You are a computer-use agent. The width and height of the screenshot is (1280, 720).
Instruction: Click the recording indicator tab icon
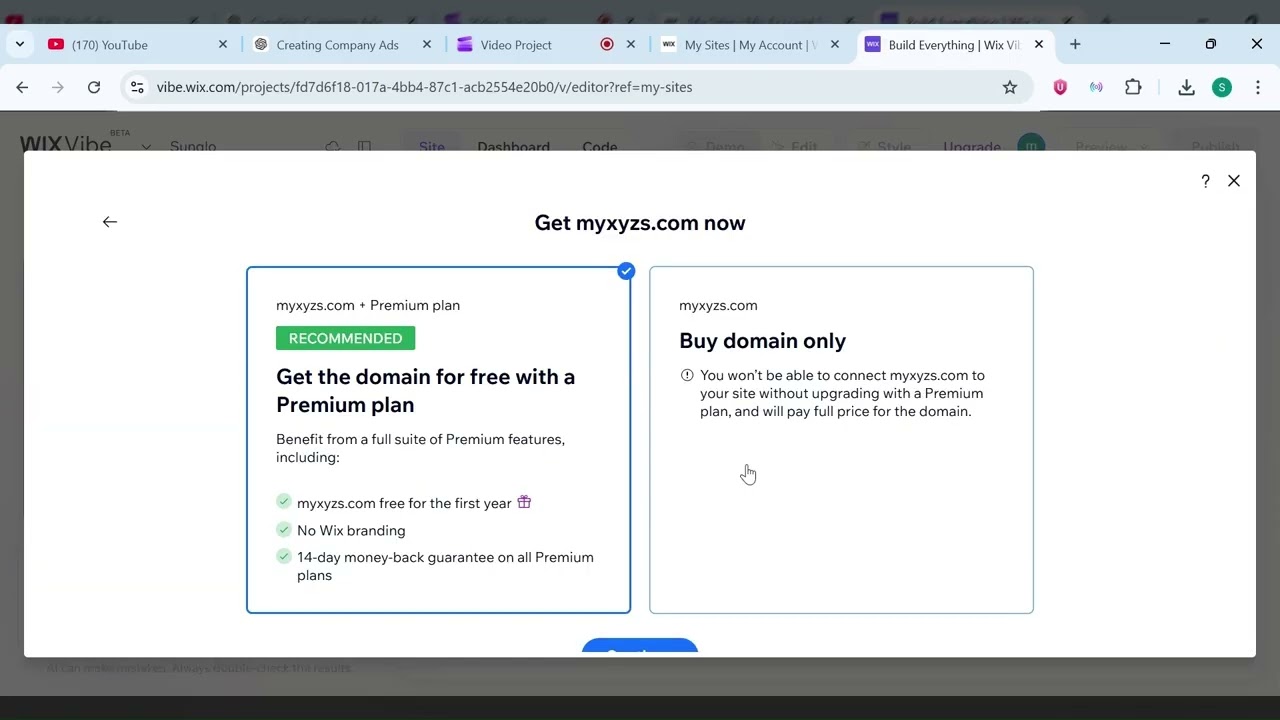607,44
